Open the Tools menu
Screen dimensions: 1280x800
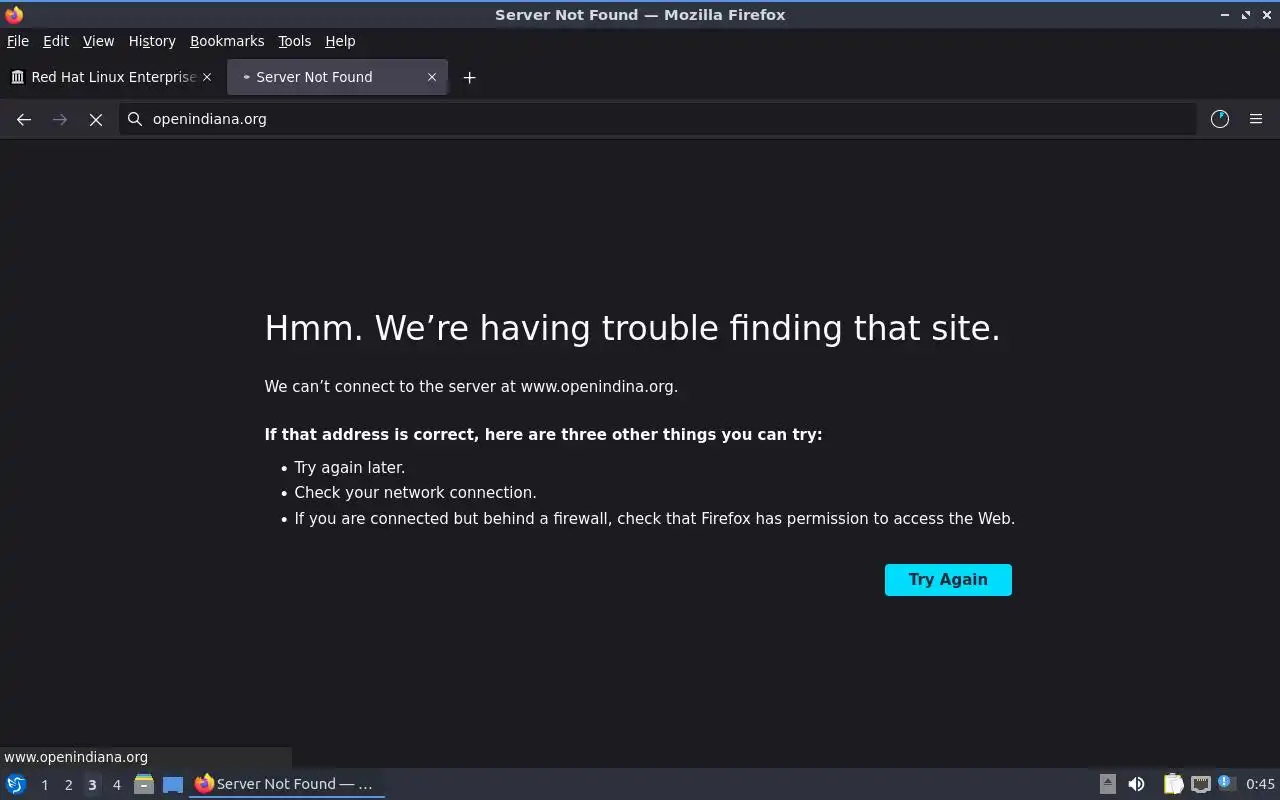pyautogui.click(x=294, y=41)
